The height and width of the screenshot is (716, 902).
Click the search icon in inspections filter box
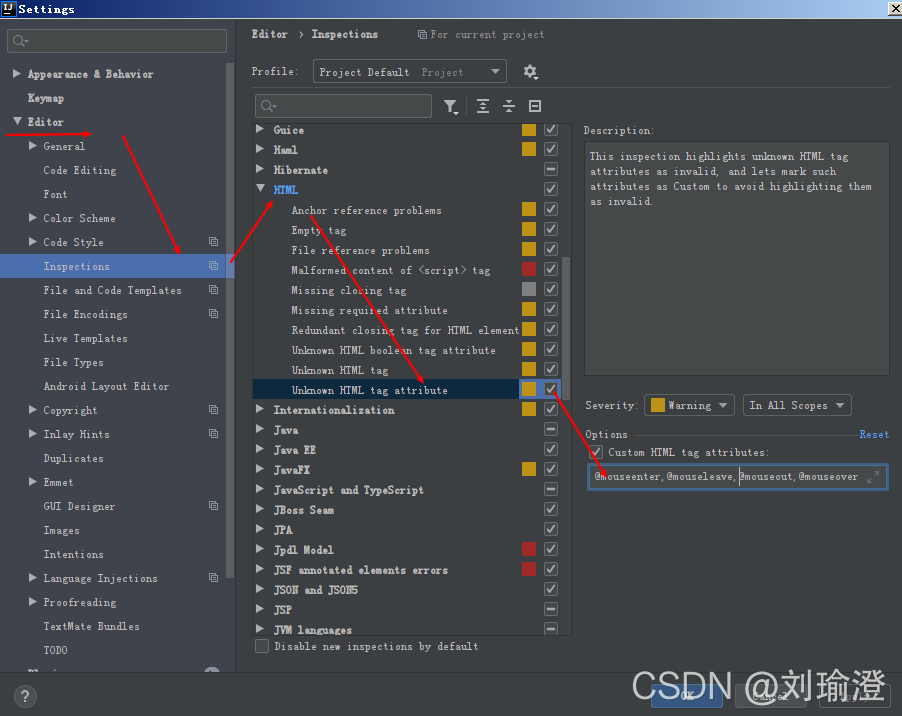[268, 106]
